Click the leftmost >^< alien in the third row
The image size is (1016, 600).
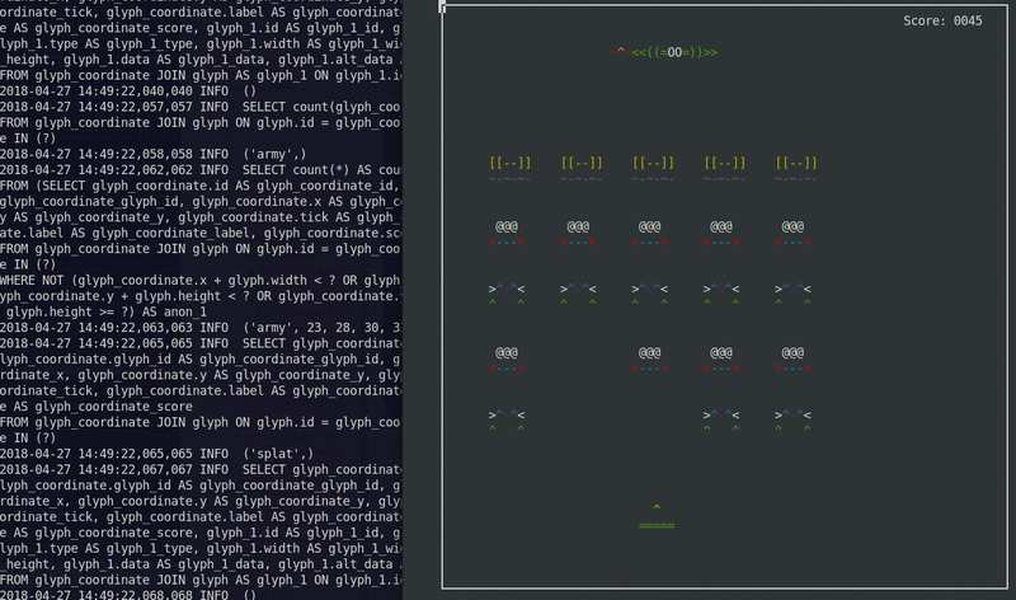click(x=509, y=290)
